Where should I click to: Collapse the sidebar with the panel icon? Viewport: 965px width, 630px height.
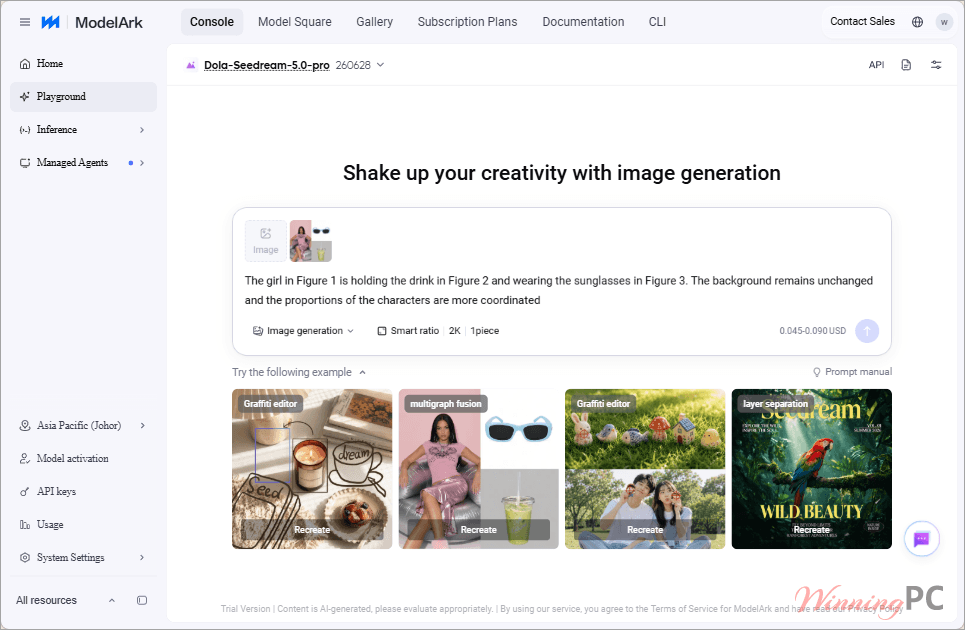pyautogui.click(x=142, y=600)
